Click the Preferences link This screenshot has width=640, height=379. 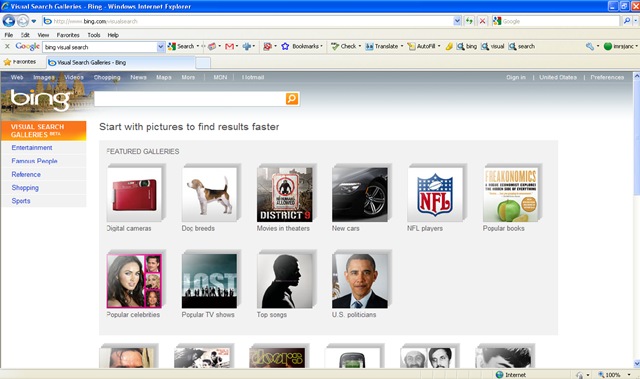(607, 77)
